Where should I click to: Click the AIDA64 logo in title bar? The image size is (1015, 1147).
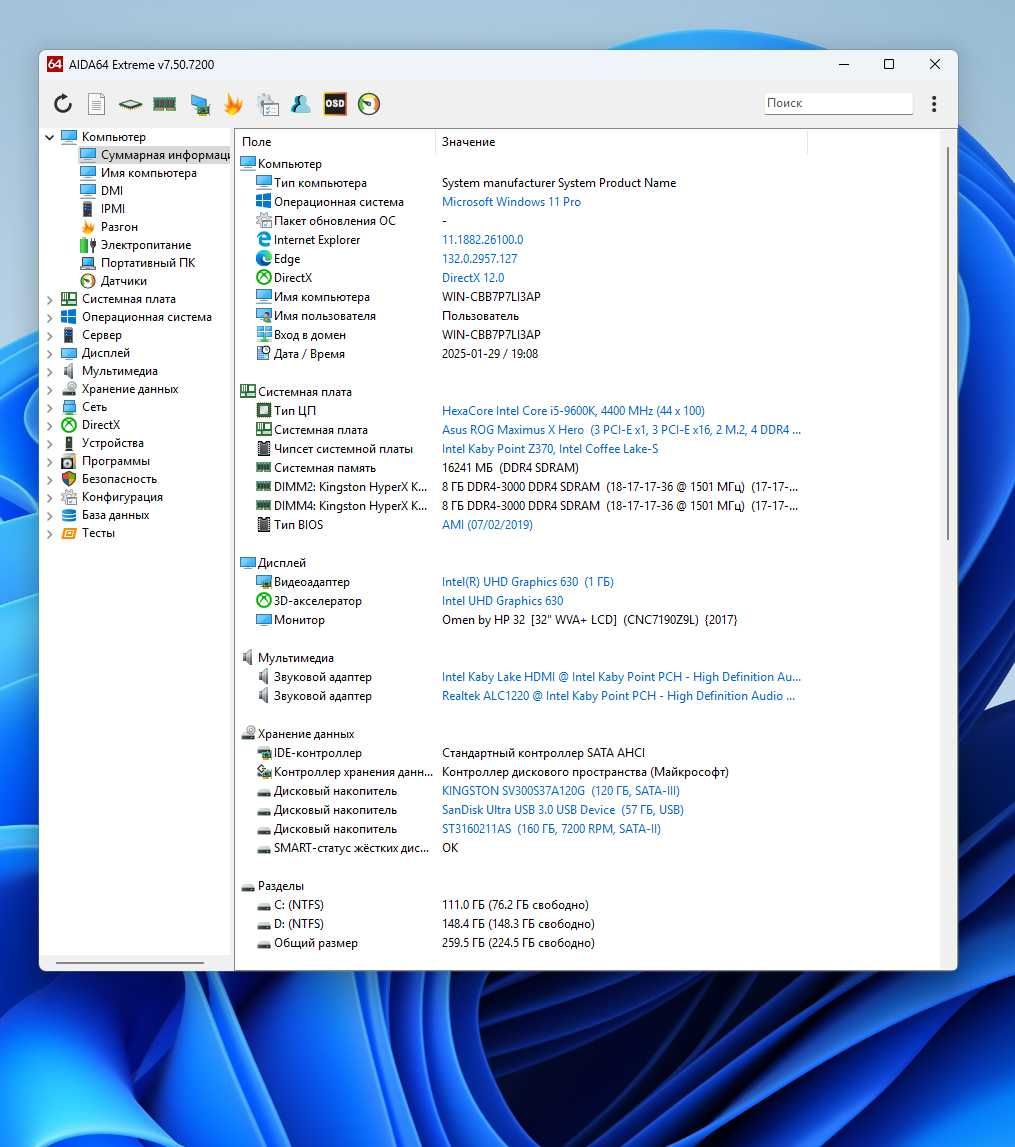(55, 64)
